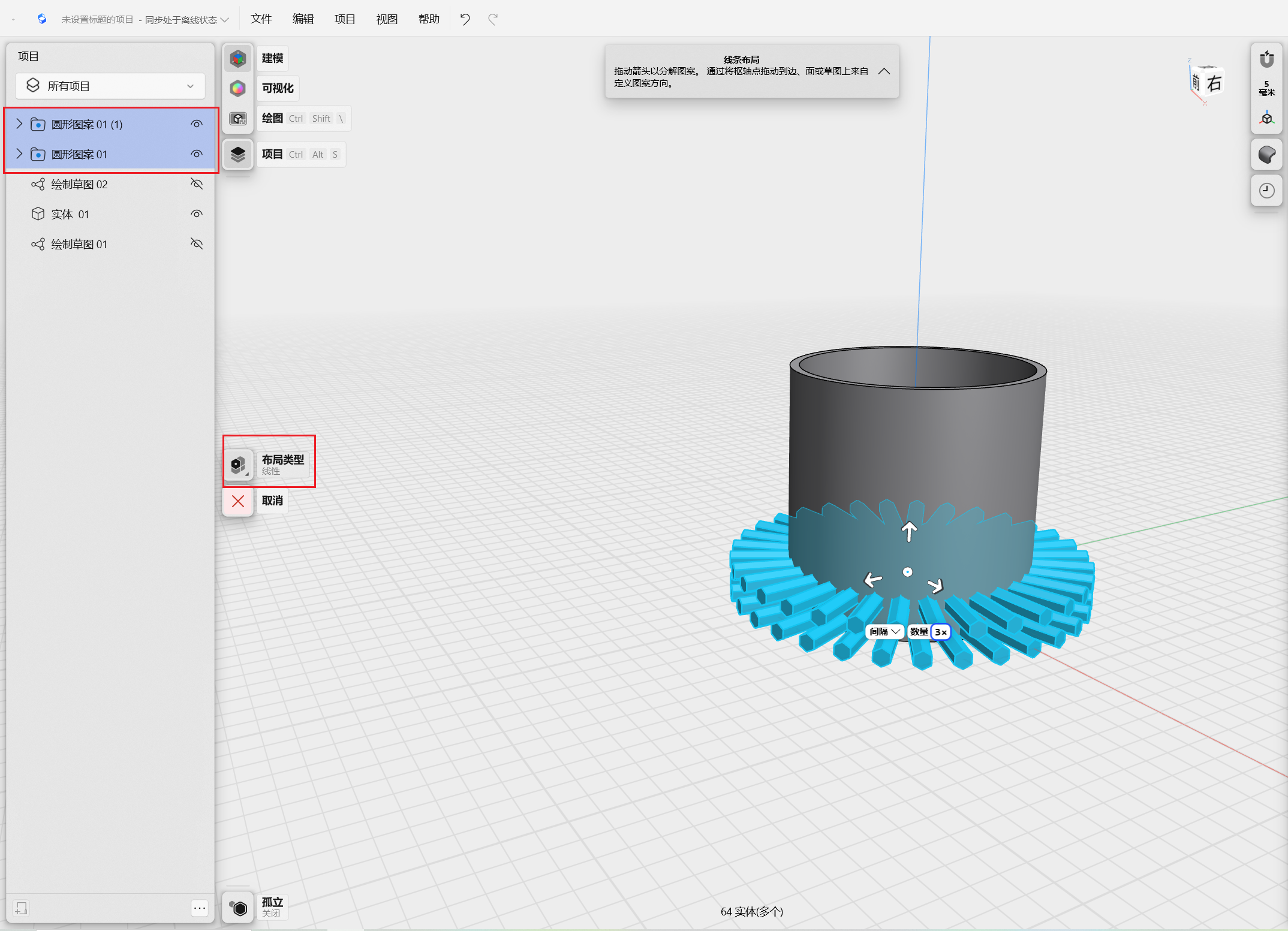The width and height of the screenshot is (1288, 931).
Task: Toggle visibility of 圆形图案 01 (1)
Action: coord(197,124)
